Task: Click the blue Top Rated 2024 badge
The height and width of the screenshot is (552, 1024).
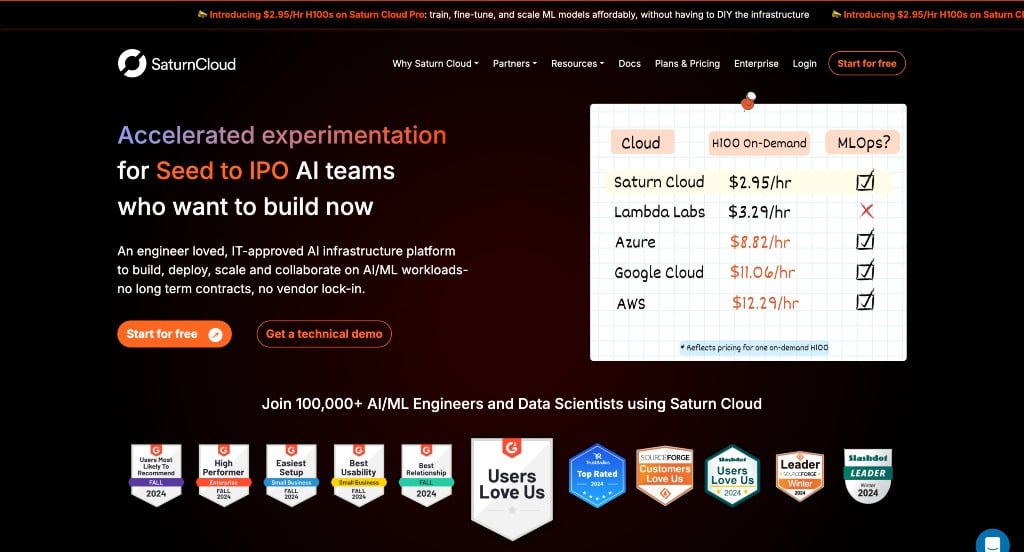Action: point(597,475)
